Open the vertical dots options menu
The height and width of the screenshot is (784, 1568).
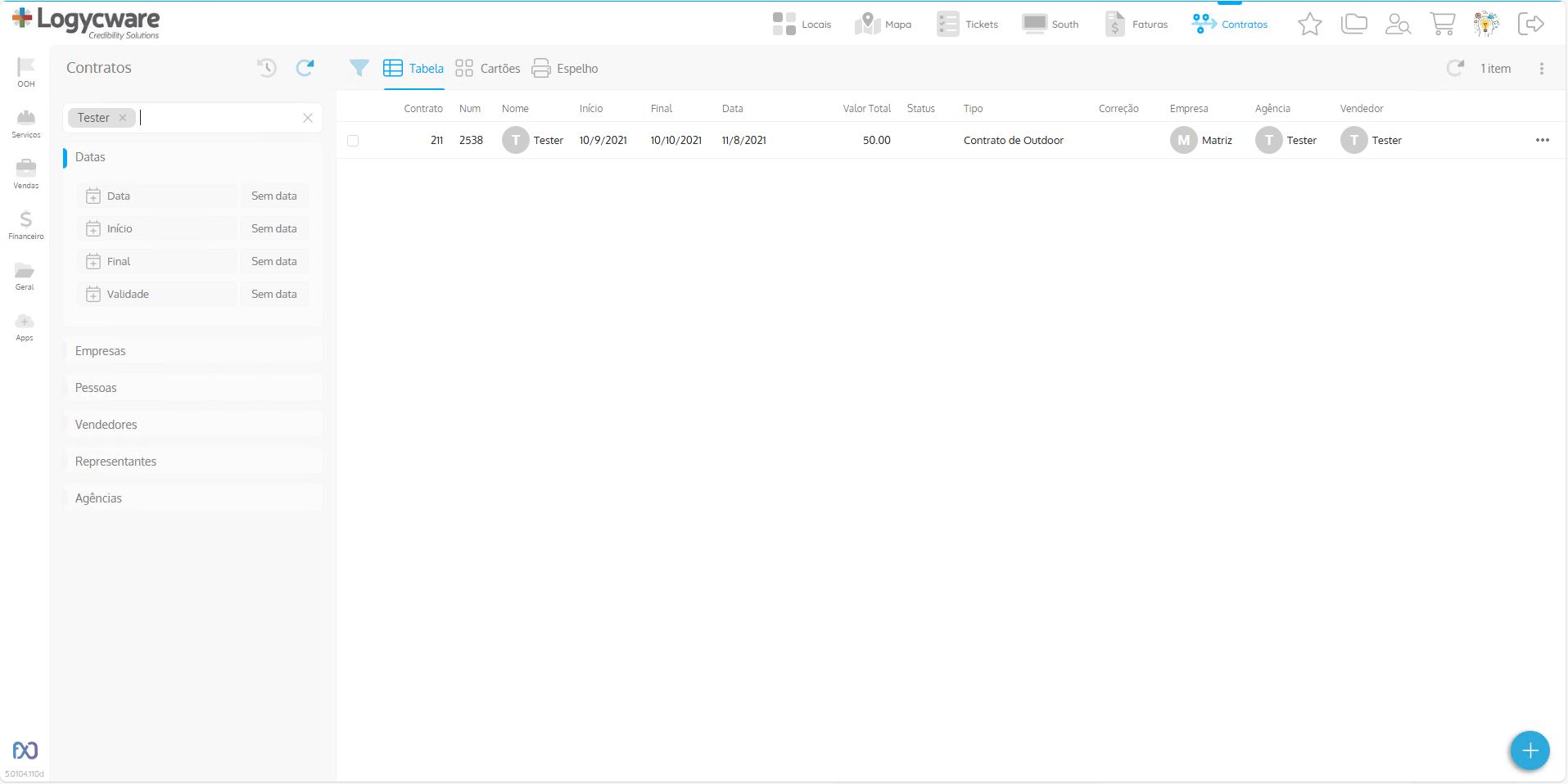[x=1542, y=69]
